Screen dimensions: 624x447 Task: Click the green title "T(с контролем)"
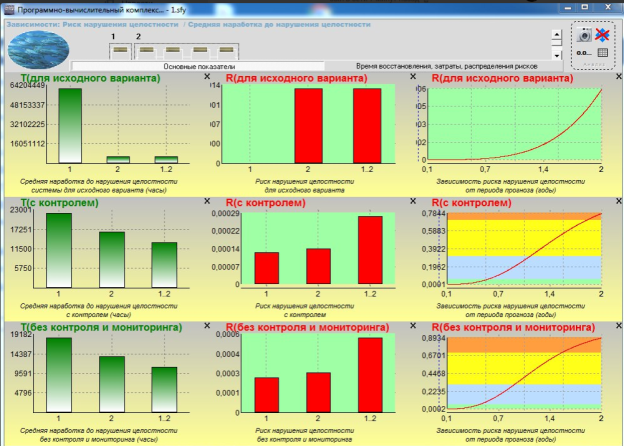click(59, 203)
